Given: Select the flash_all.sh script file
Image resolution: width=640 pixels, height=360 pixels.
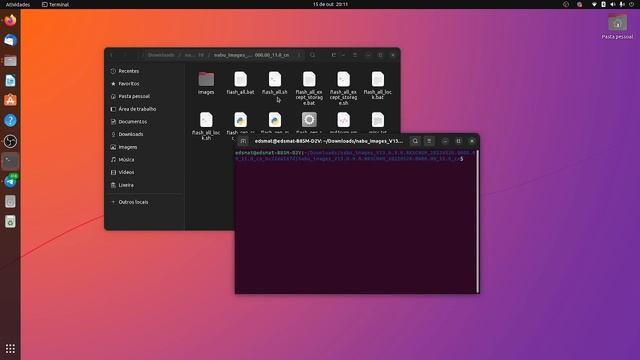Looking at the screenshot, I should click(x=275, y=83).
